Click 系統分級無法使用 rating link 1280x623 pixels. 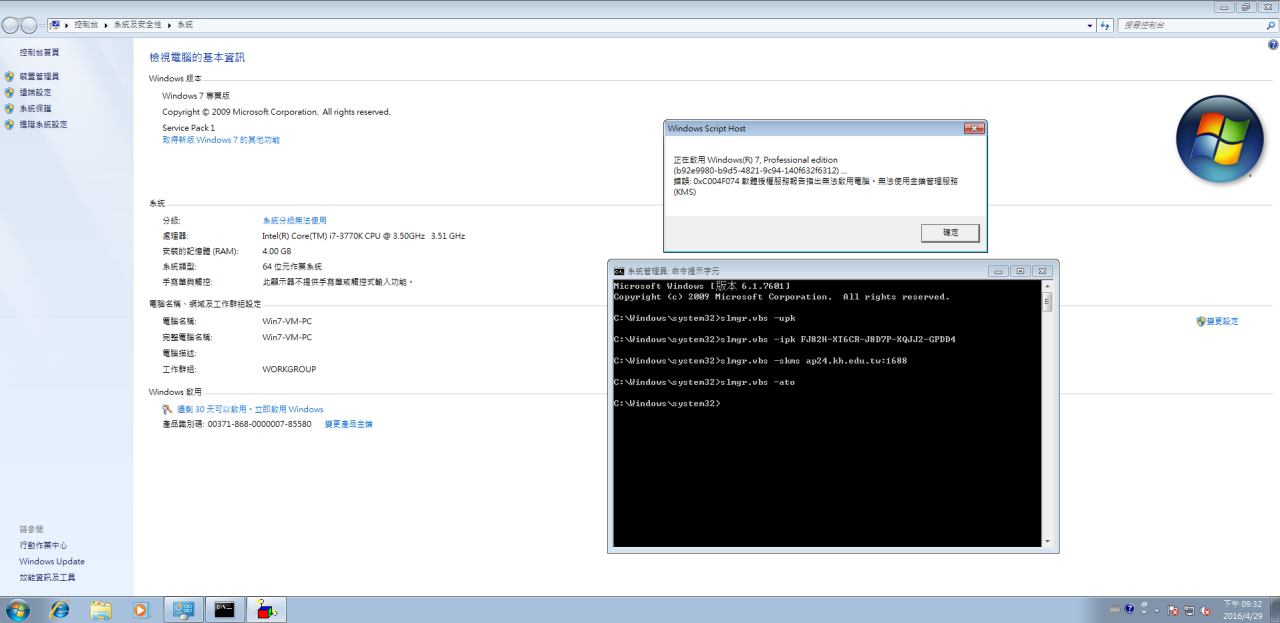pos(294,220)
